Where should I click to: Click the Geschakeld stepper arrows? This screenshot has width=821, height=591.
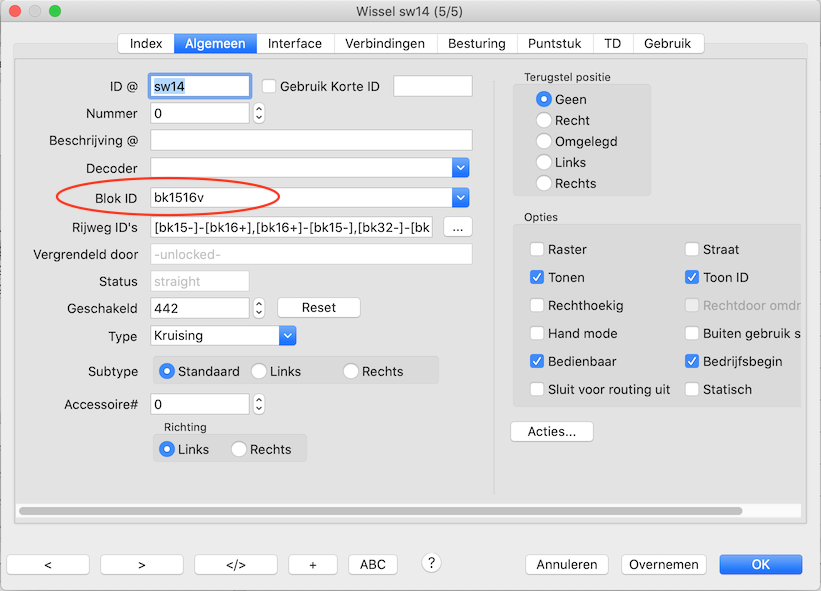tap(259, 308)
